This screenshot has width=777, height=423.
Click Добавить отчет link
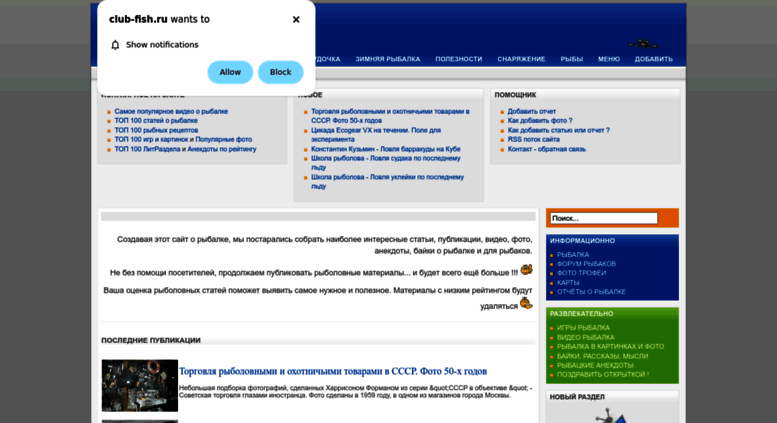pos(532,111)
